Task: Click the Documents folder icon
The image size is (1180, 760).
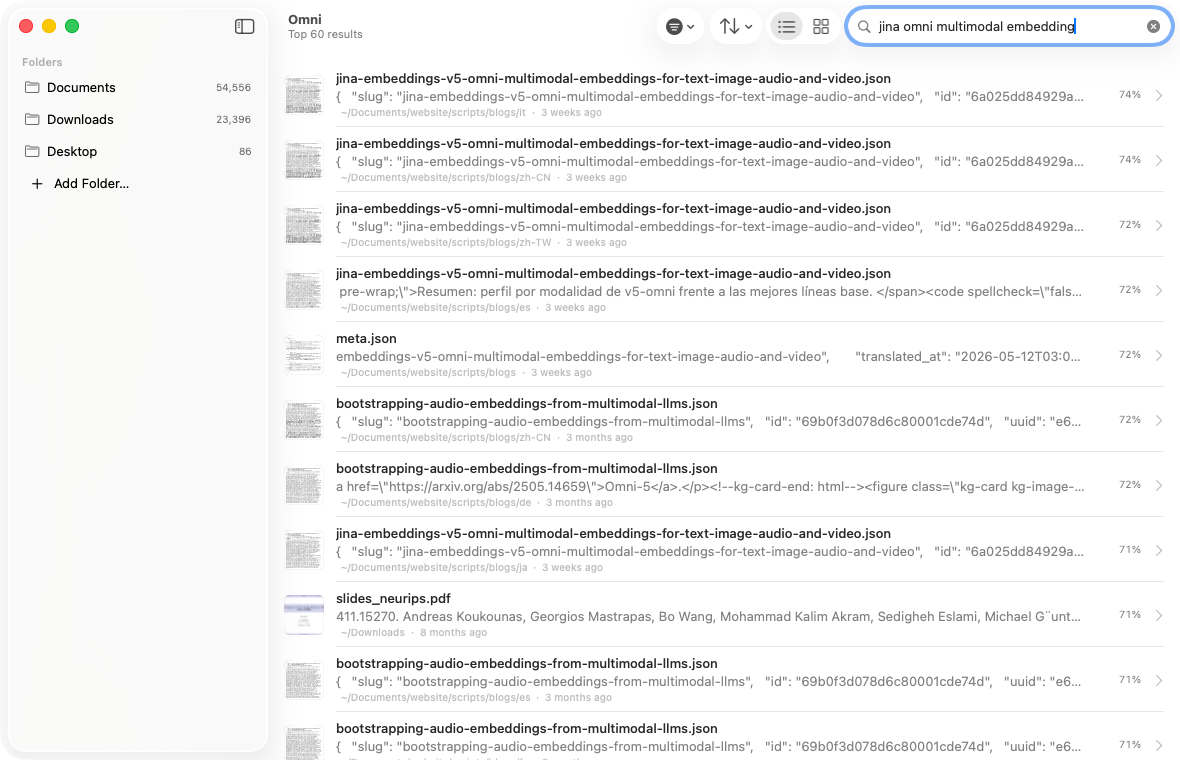Action: point(32,87)
